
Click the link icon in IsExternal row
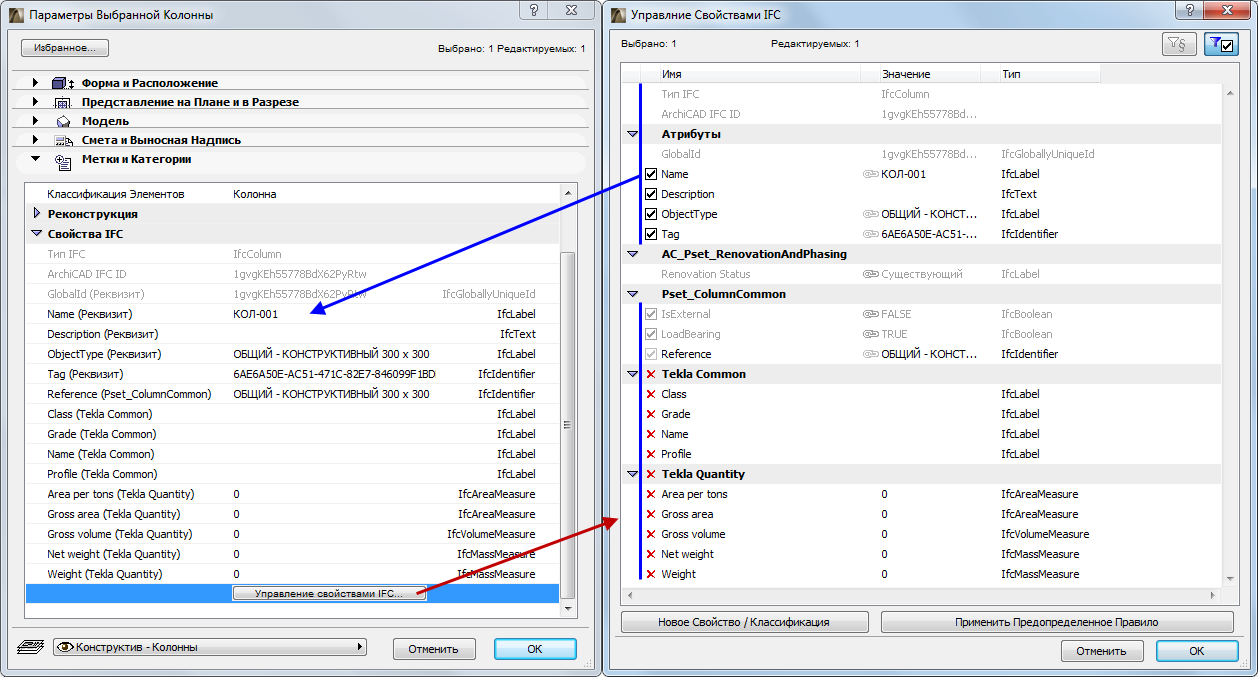tap(870, 314)
